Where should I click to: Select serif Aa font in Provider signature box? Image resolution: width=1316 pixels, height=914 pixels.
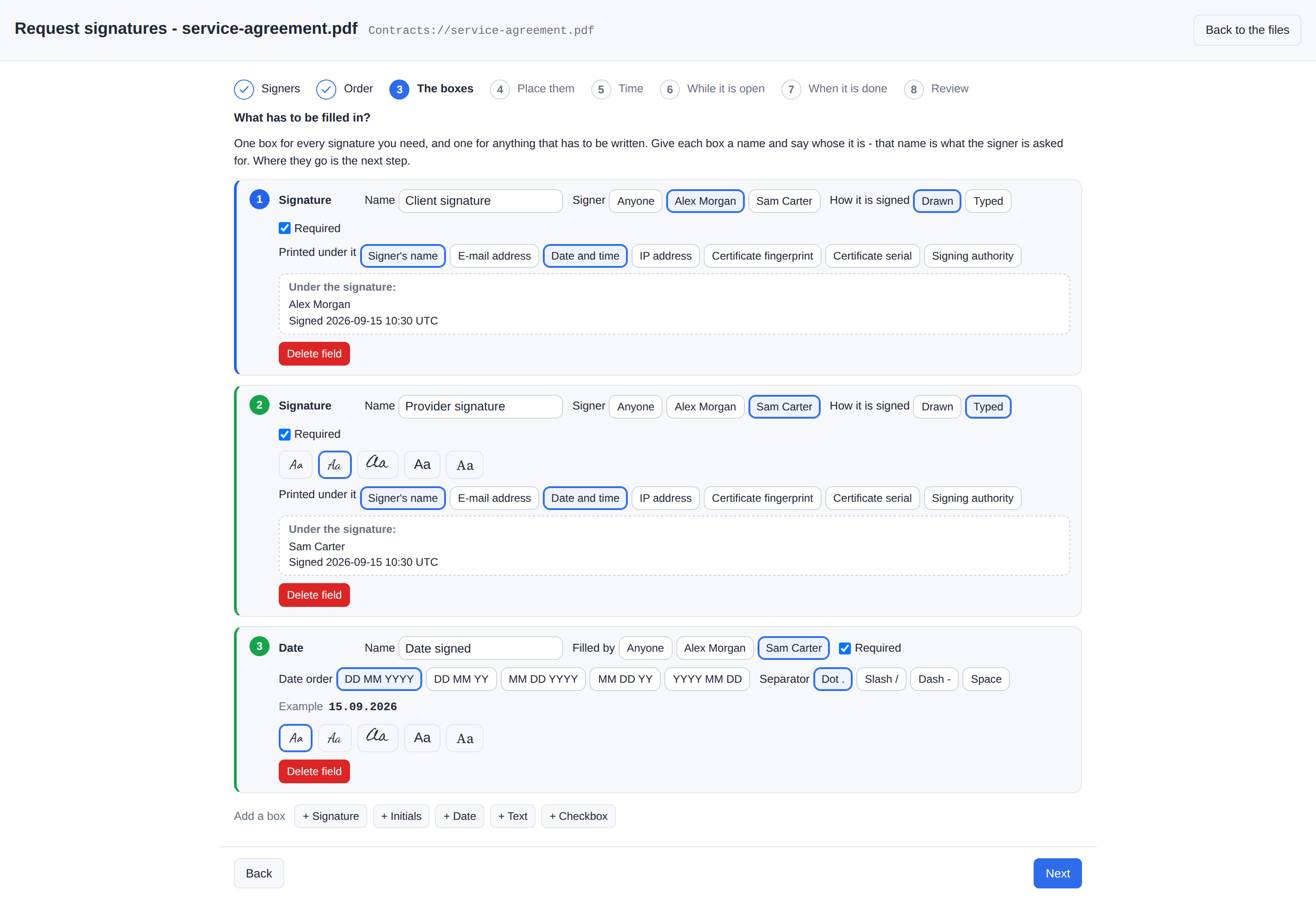click(x=464, y=464)
